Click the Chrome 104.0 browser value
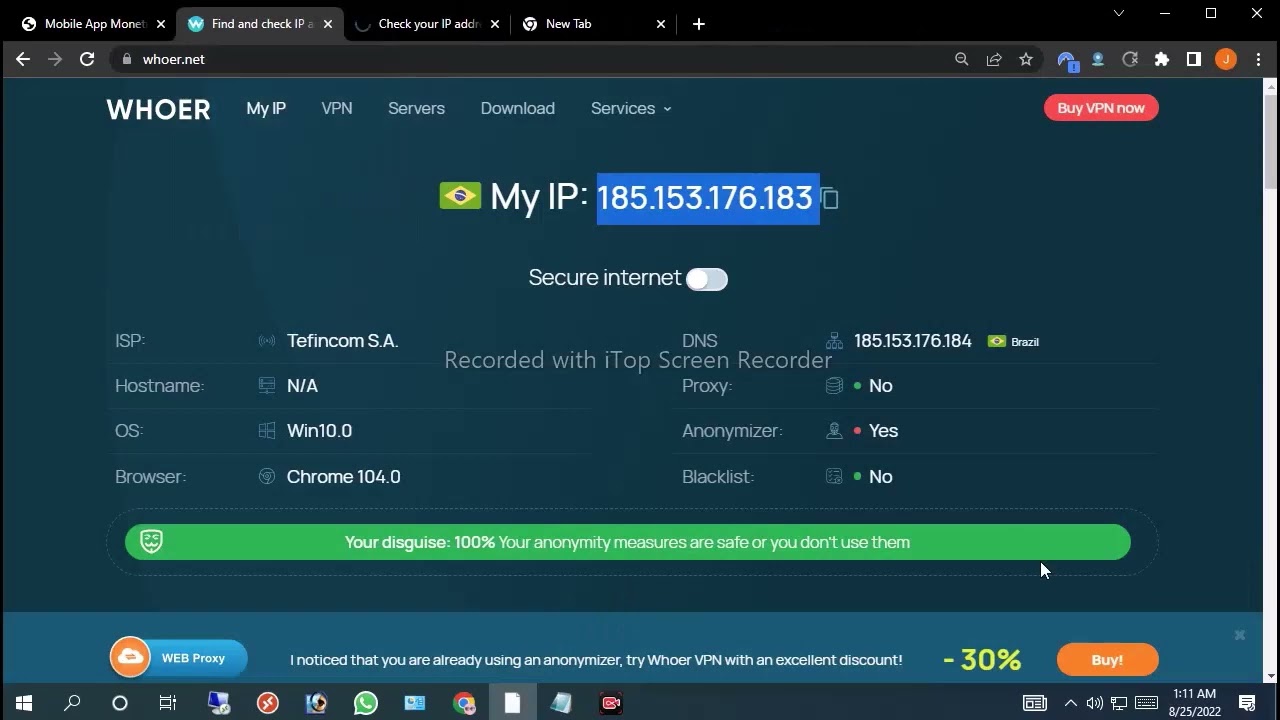This screenshot has height=720, width=1280. click(x=344, y=477)
